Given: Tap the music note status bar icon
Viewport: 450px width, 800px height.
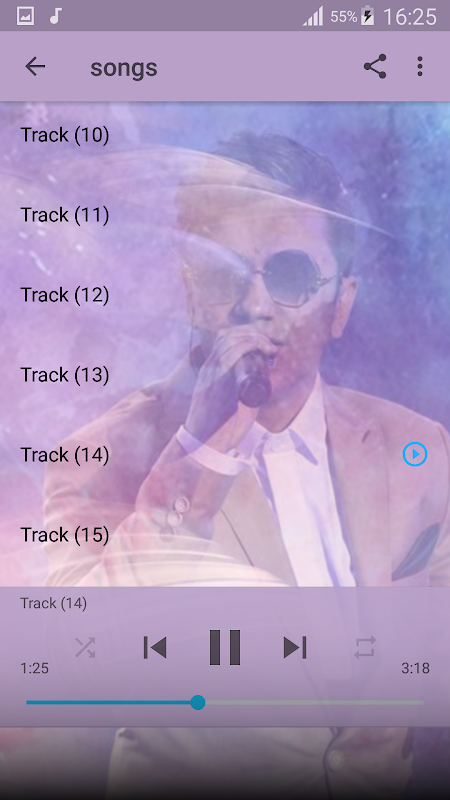Looking at the screenshot, I should point(55,16).
